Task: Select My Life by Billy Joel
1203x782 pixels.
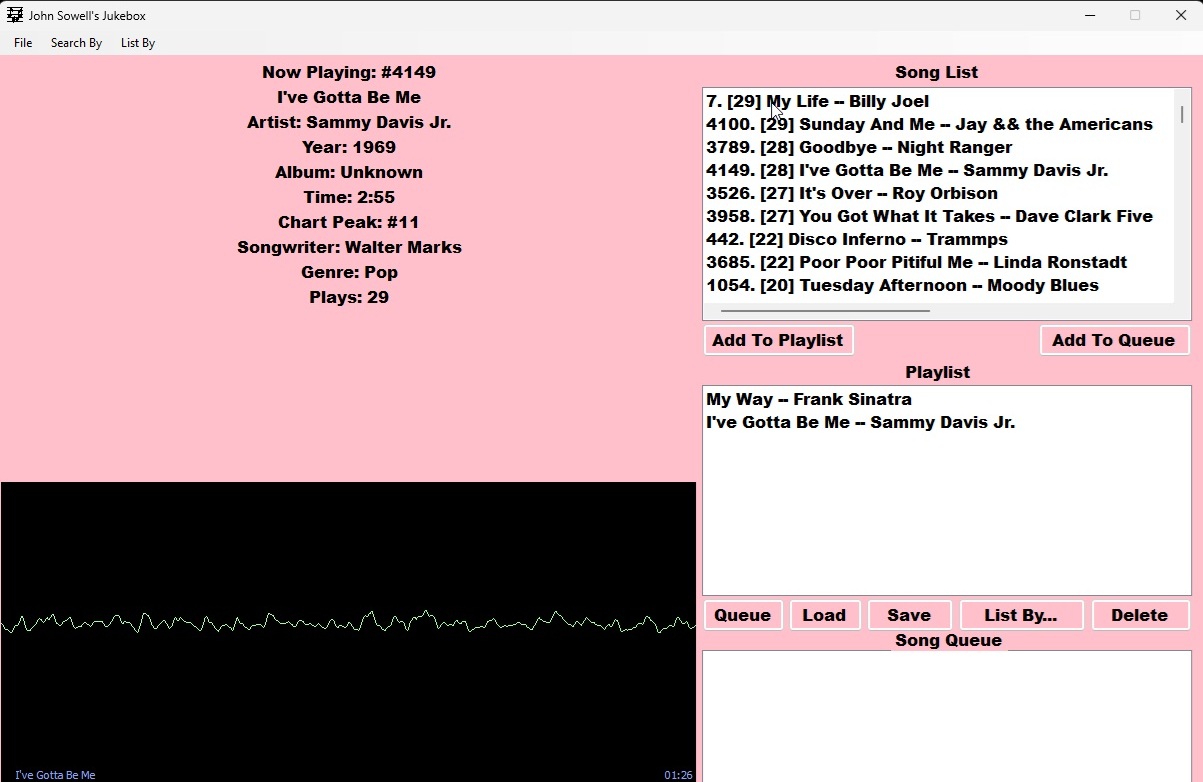Action: click(817, 101)
